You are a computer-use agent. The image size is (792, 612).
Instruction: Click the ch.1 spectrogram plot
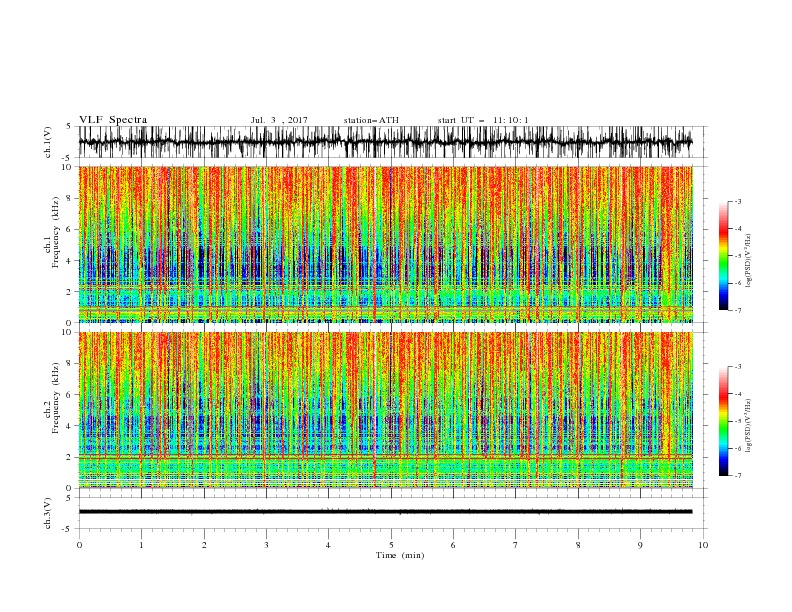(x=385, y=244)
